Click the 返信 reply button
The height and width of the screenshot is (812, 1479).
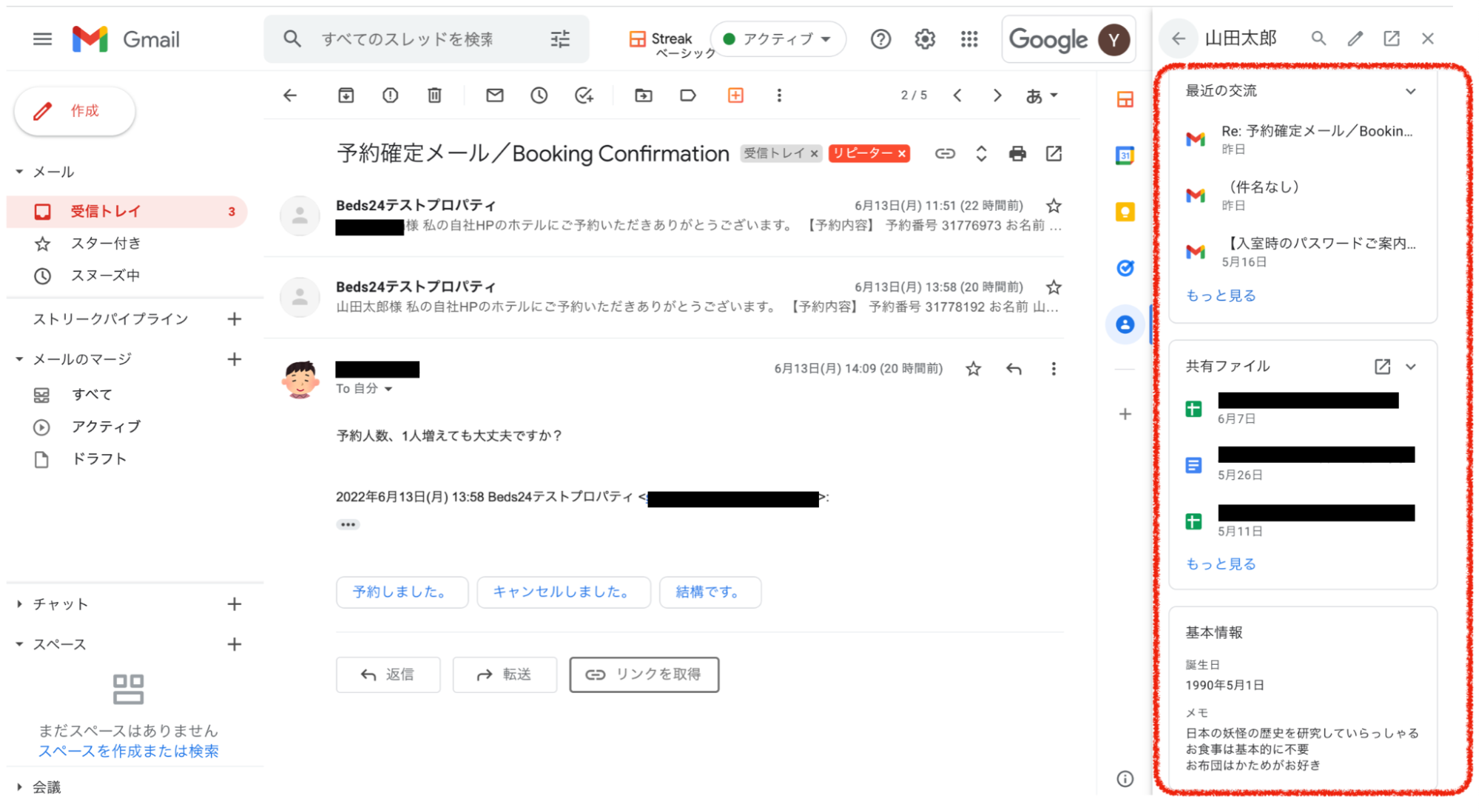click(x=388, y=674)
